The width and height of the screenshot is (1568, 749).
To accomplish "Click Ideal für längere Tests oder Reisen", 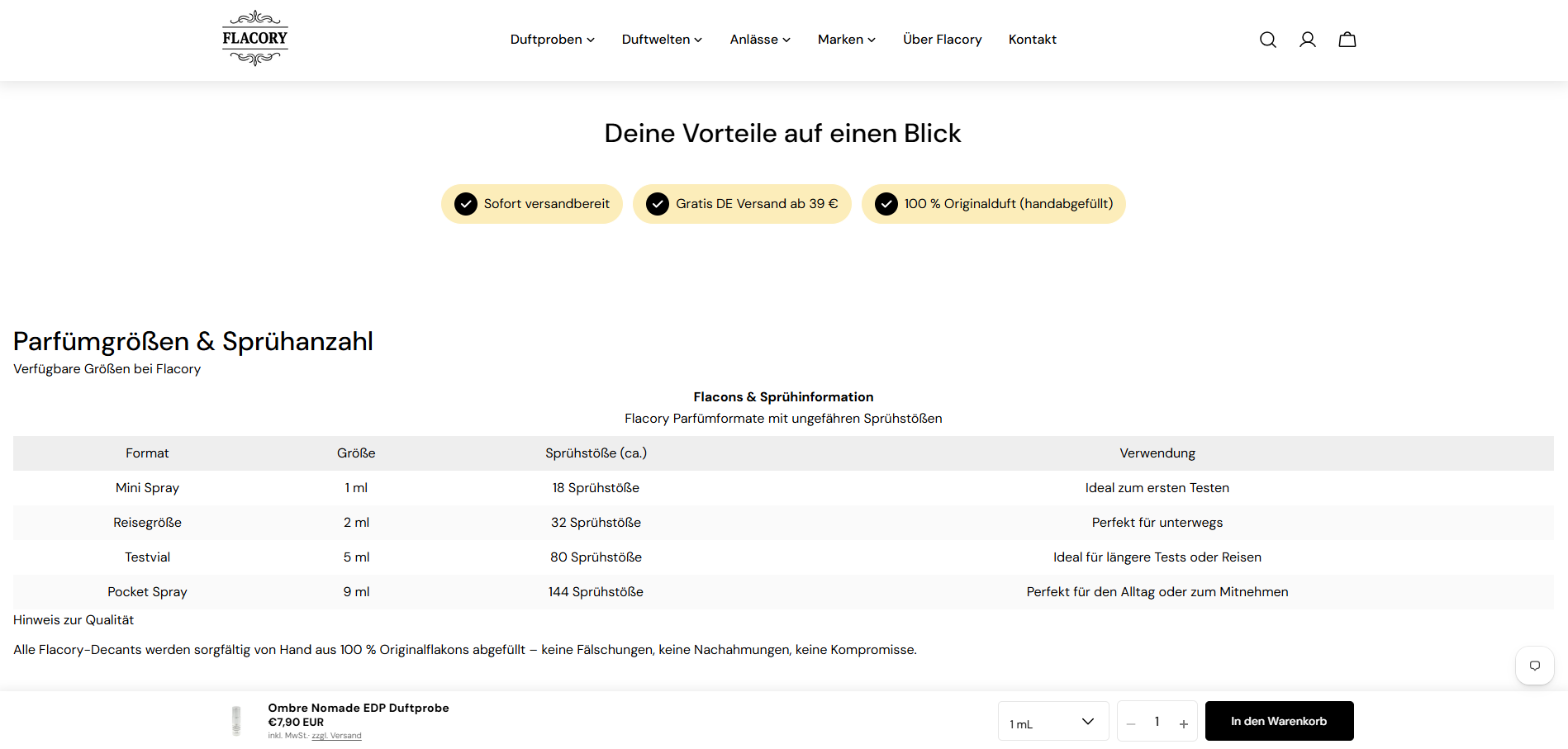I will [1157, 557].
